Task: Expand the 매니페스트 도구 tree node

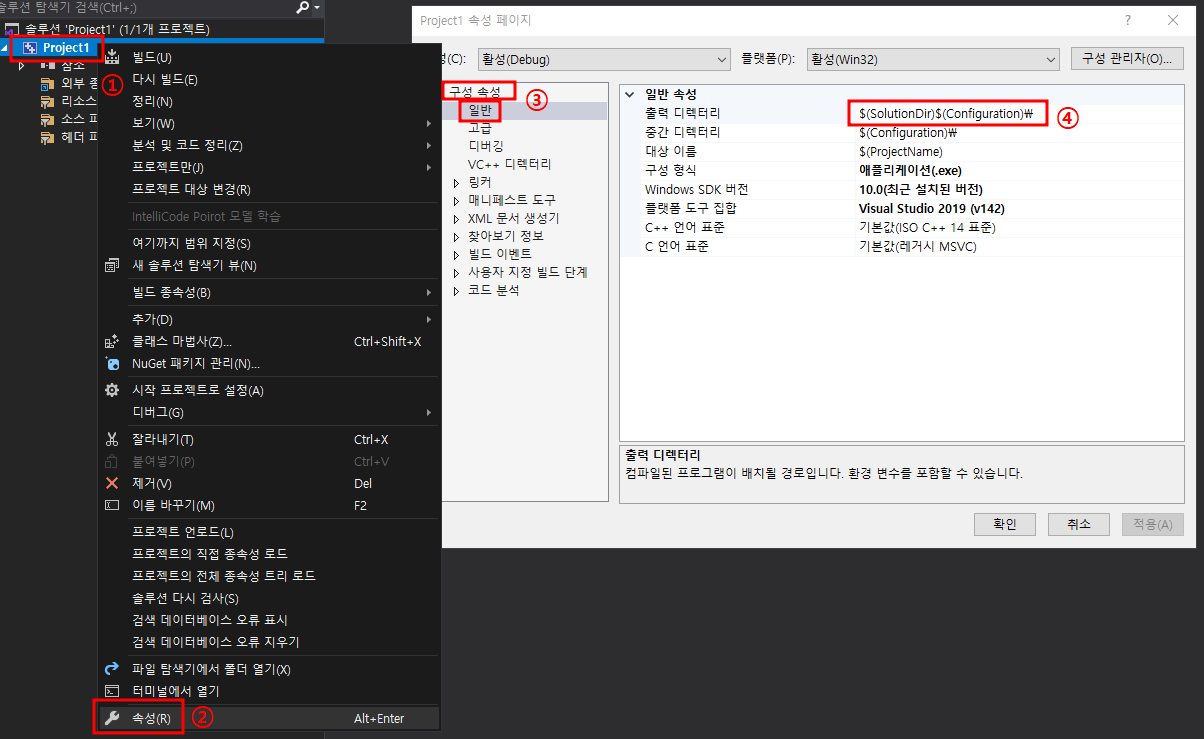Action: (x=457, y=200)
